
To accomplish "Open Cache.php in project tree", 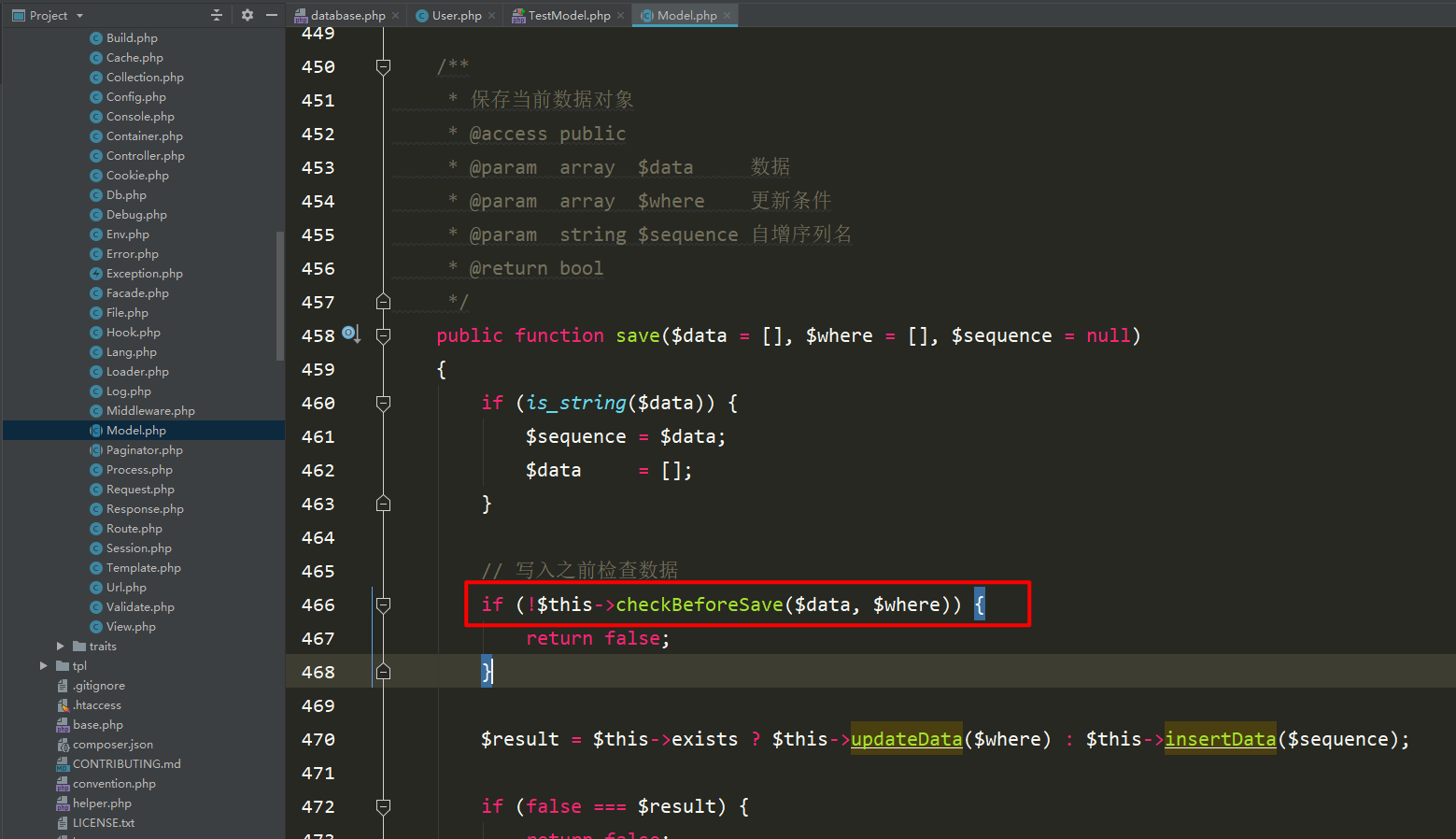I will [134, 58].
